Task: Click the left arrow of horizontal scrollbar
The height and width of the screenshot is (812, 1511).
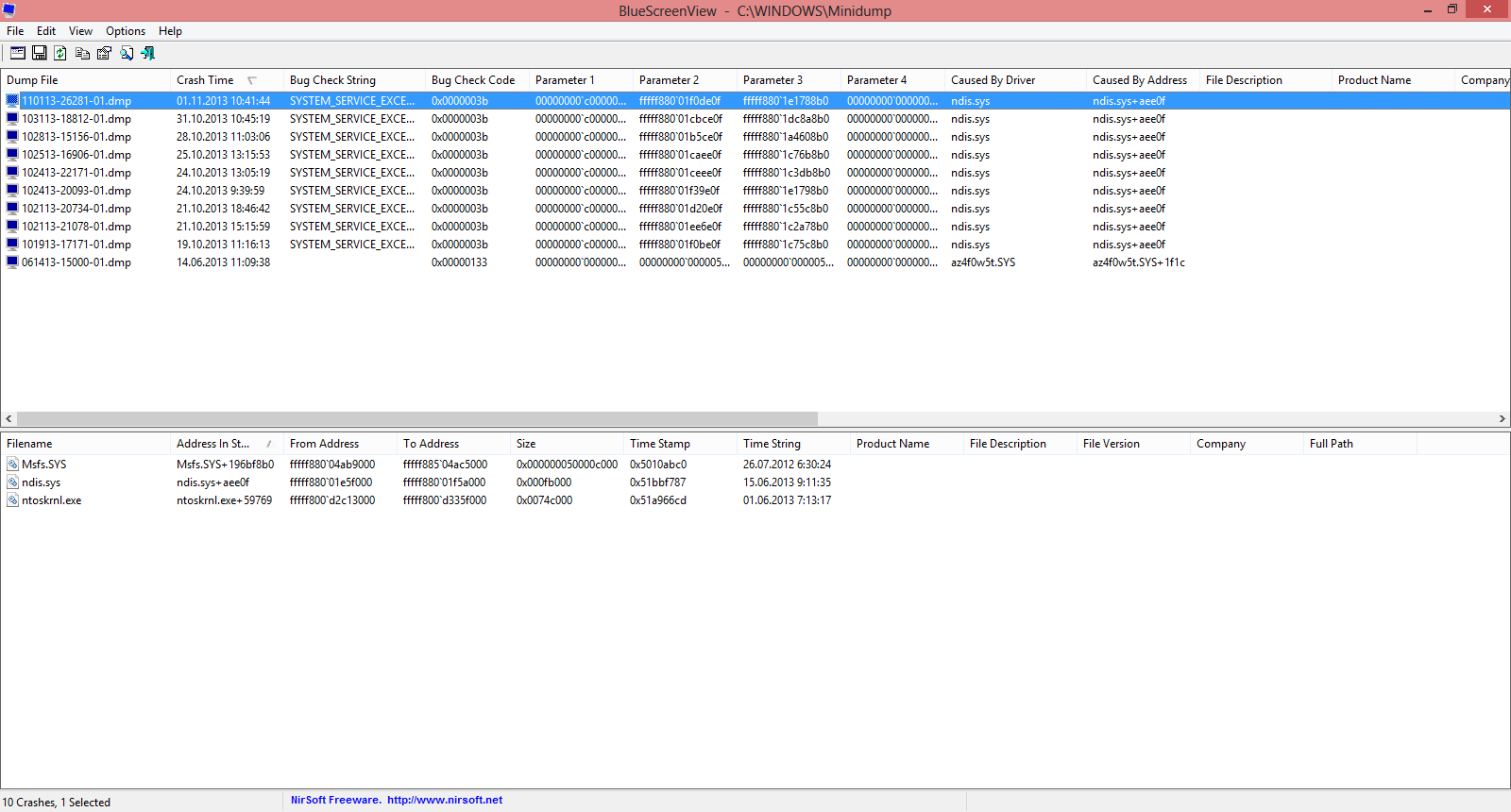Action: (x=8, y=418)
